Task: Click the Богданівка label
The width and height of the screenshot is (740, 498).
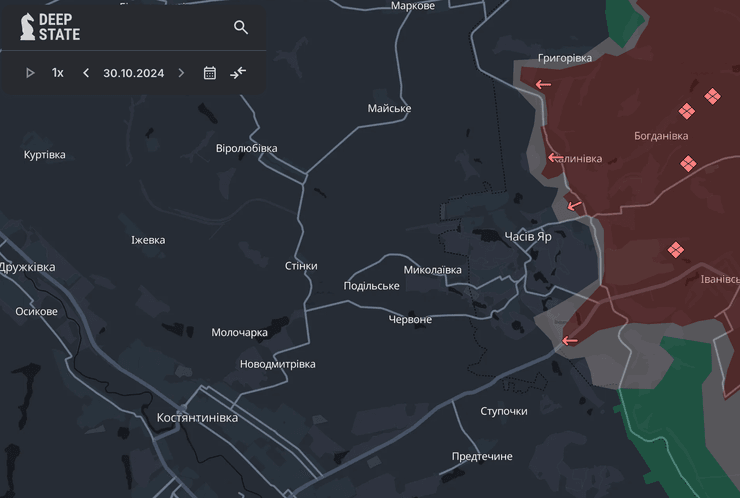Action: pos(661,136)
